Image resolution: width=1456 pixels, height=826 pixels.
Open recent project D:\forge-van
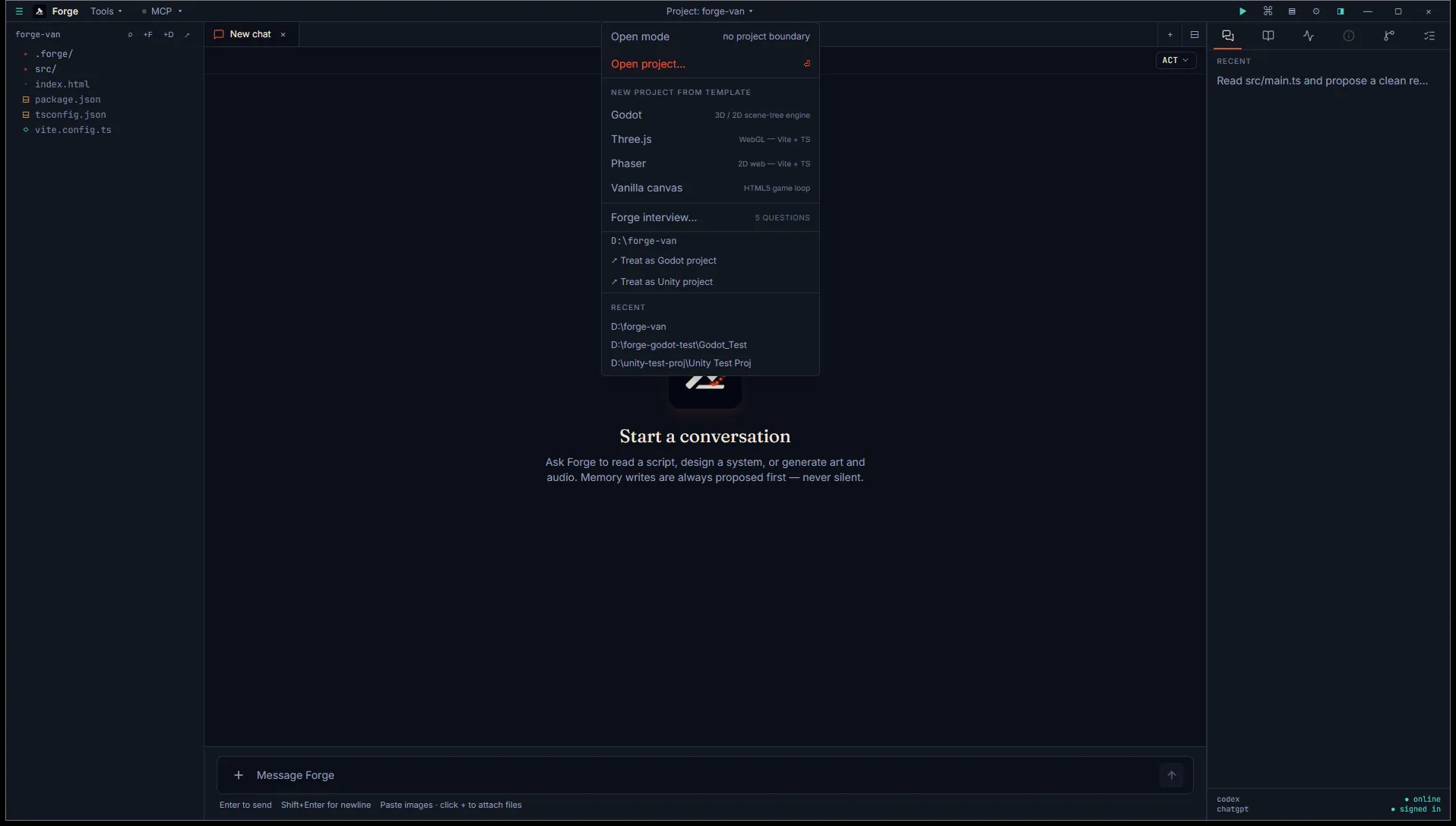click(x=711, y=327)
